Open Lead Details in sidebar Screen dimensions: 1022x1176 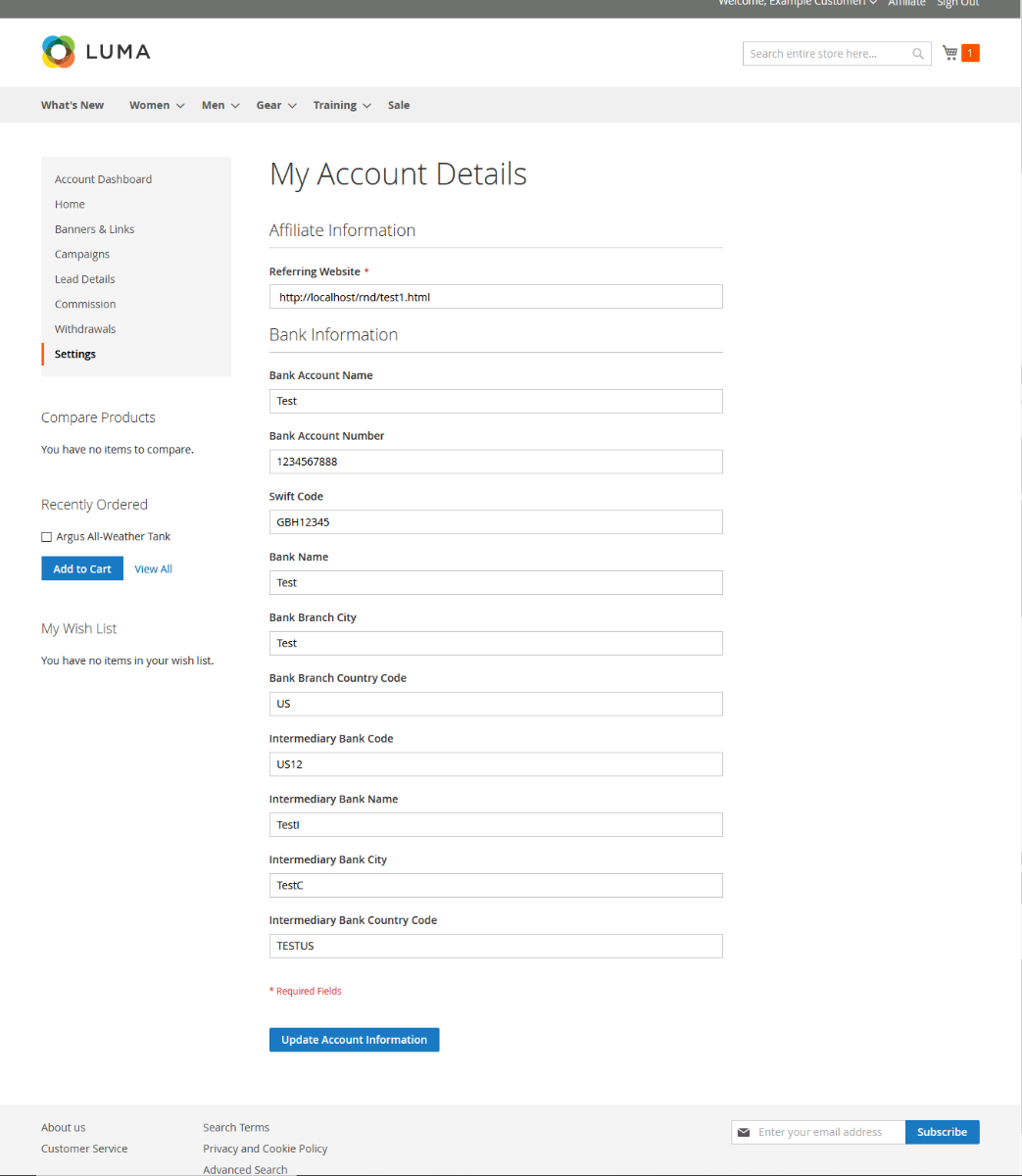[84, 279]
